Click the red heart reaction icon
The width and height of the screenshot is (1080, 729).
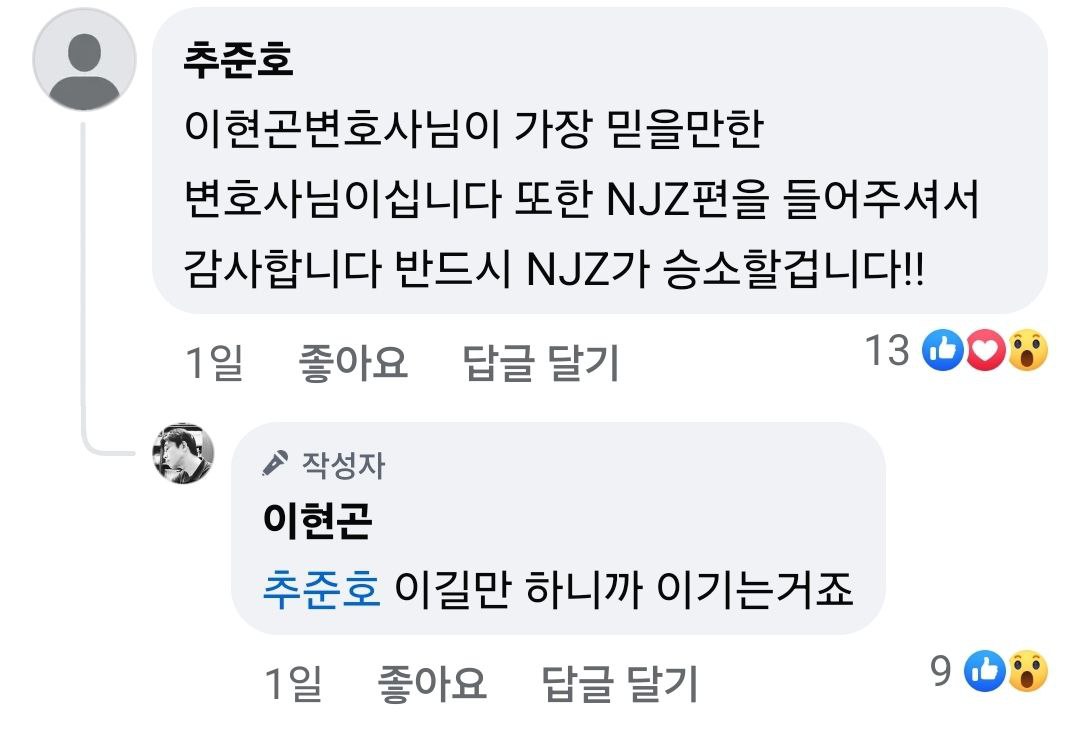tap(986, 350)
